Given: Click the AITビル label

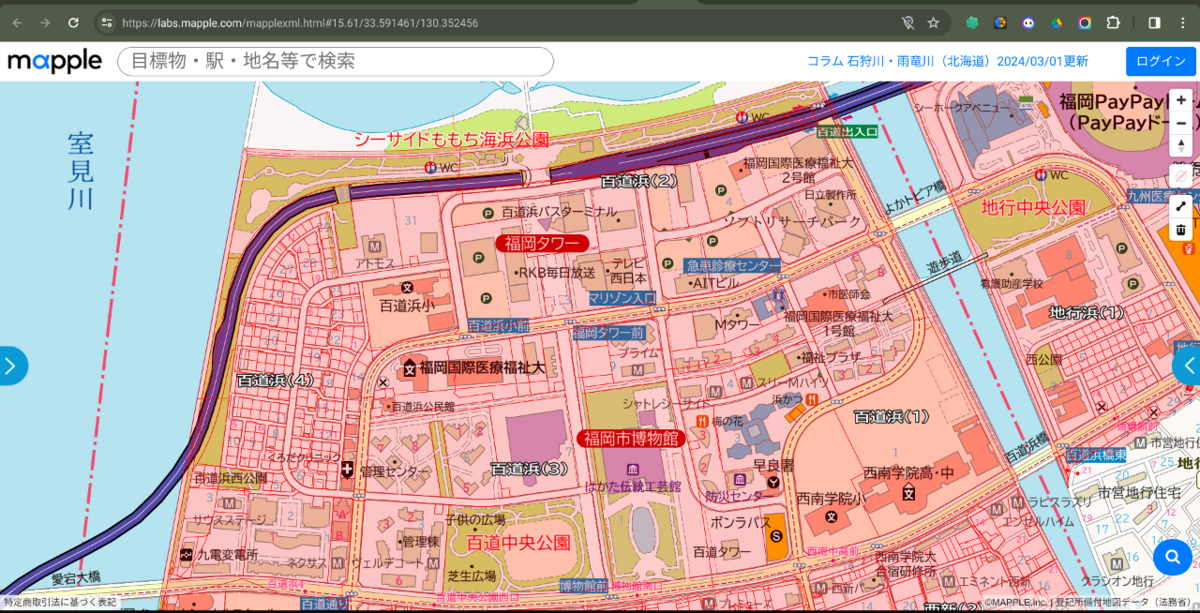Looking at the screenshot, I should 716,284.
